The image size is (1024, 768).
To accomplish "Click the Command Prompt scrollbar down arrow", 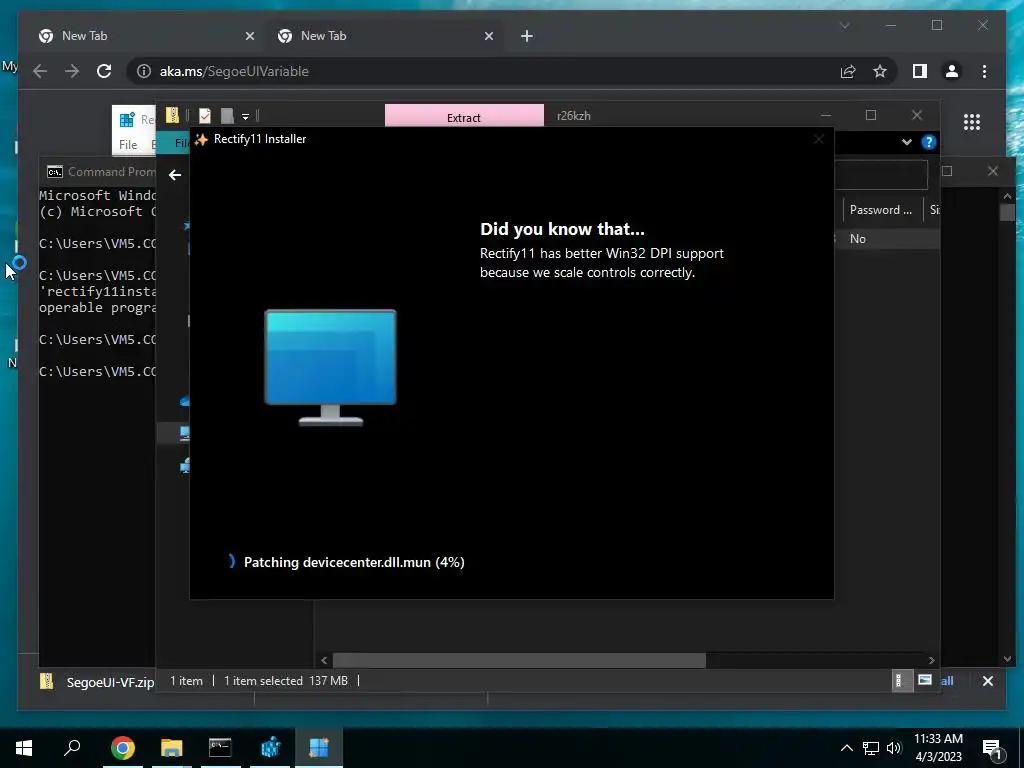I will pyautogui.click(x=1007, y=660).
